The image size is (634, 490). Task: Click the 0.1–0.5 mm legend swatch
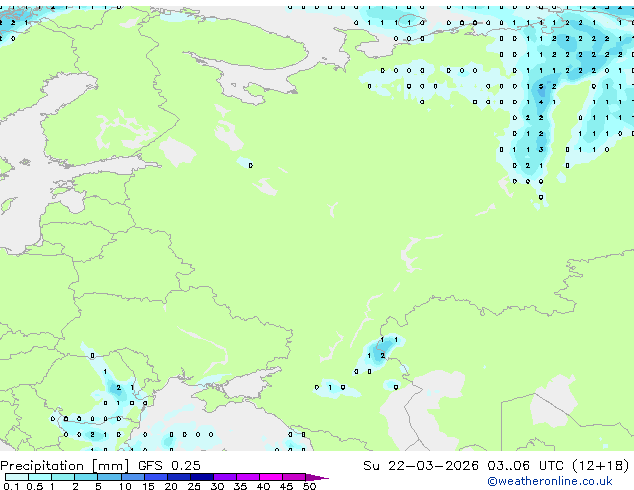[17, 477]
